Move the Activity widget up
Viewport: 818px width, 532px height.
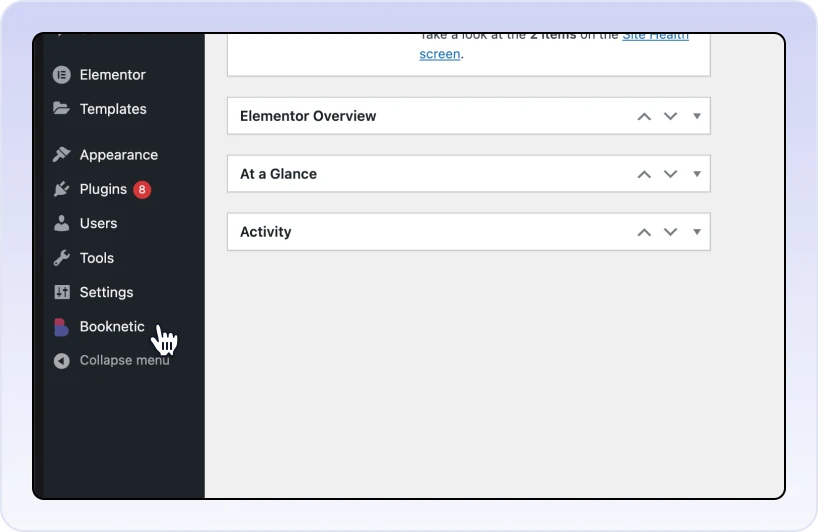point(644,232)
